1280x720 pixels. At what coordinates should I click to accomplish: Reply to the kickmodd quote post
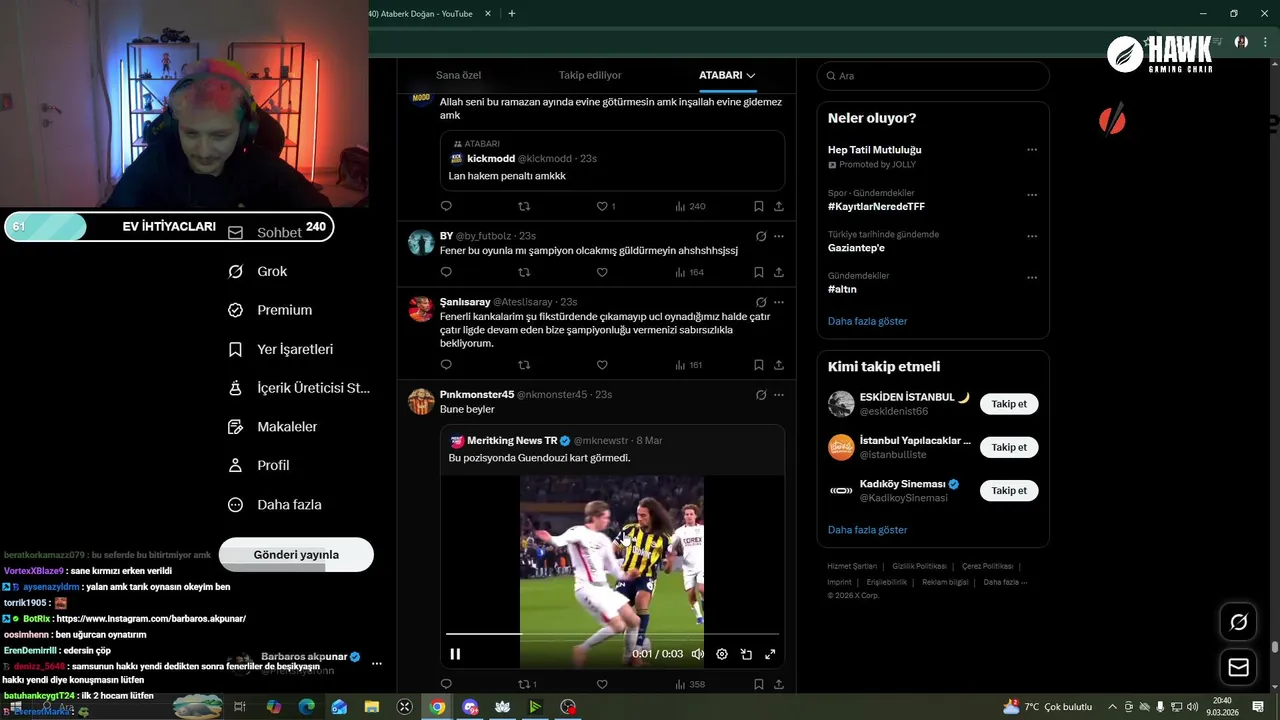(446, 206)
